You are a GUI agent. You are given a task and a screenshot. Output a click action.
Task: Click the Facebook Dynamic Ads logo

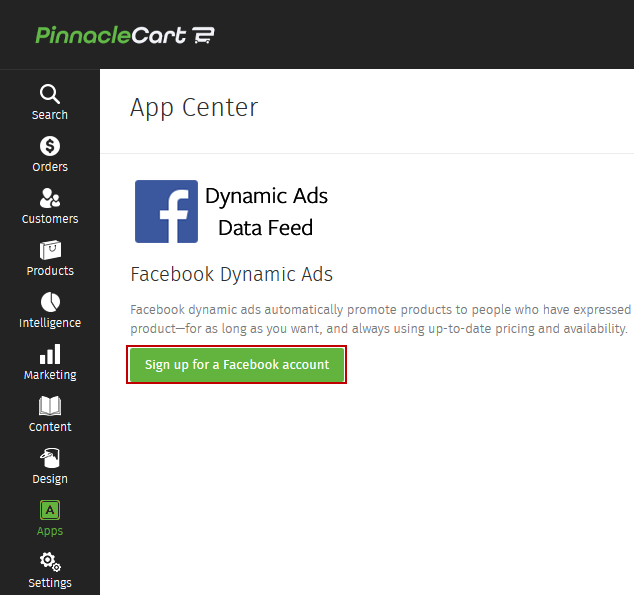166,211
